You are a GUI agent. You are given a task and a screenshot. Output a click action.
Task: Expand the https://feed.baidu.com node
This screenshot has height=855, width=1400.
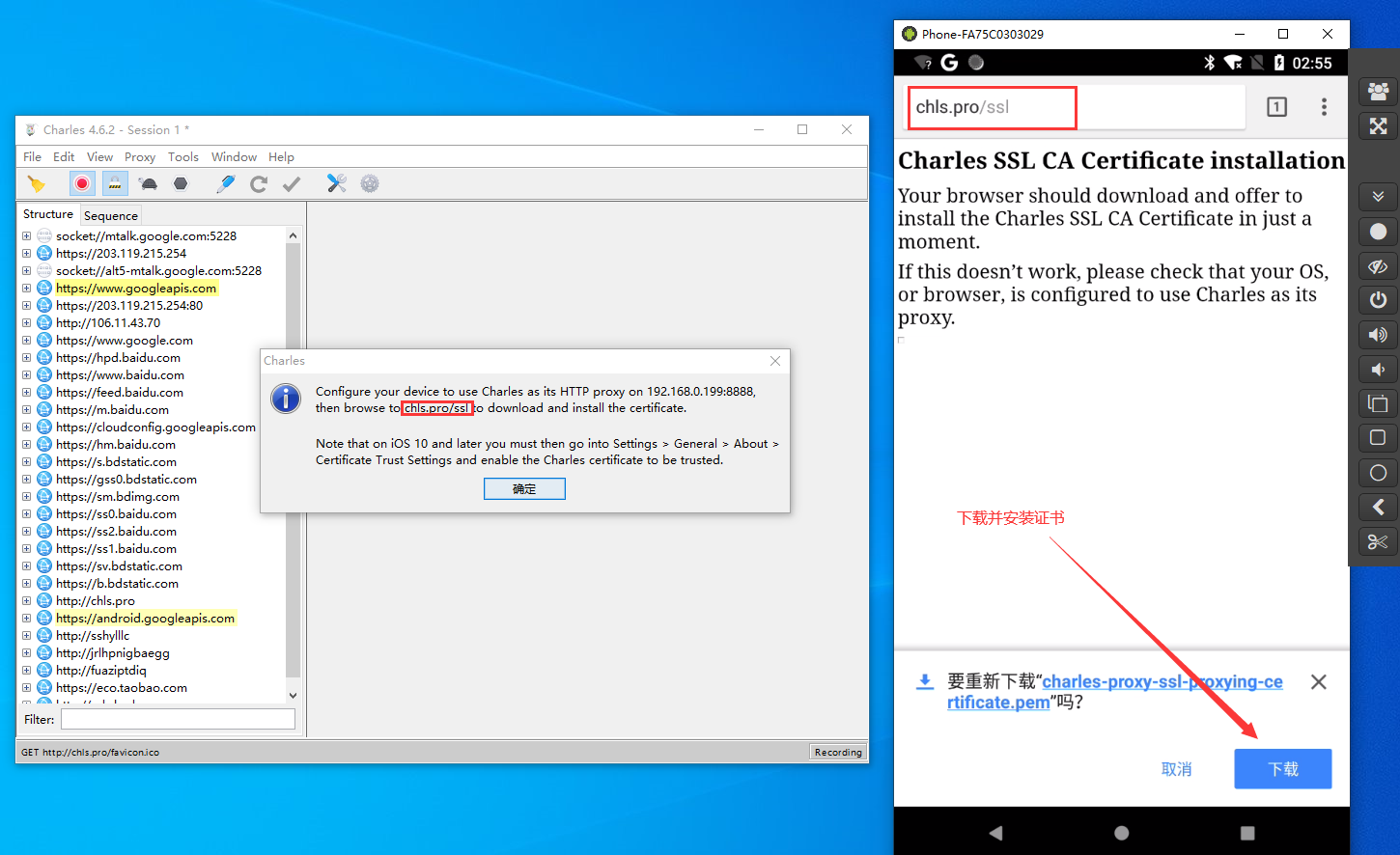point(27,392)
